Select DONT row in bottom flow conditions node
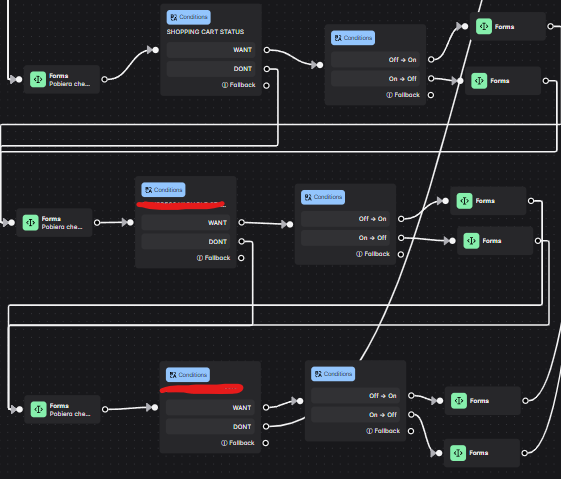Viewport: 561px width, 479px height. coord(210,427)
